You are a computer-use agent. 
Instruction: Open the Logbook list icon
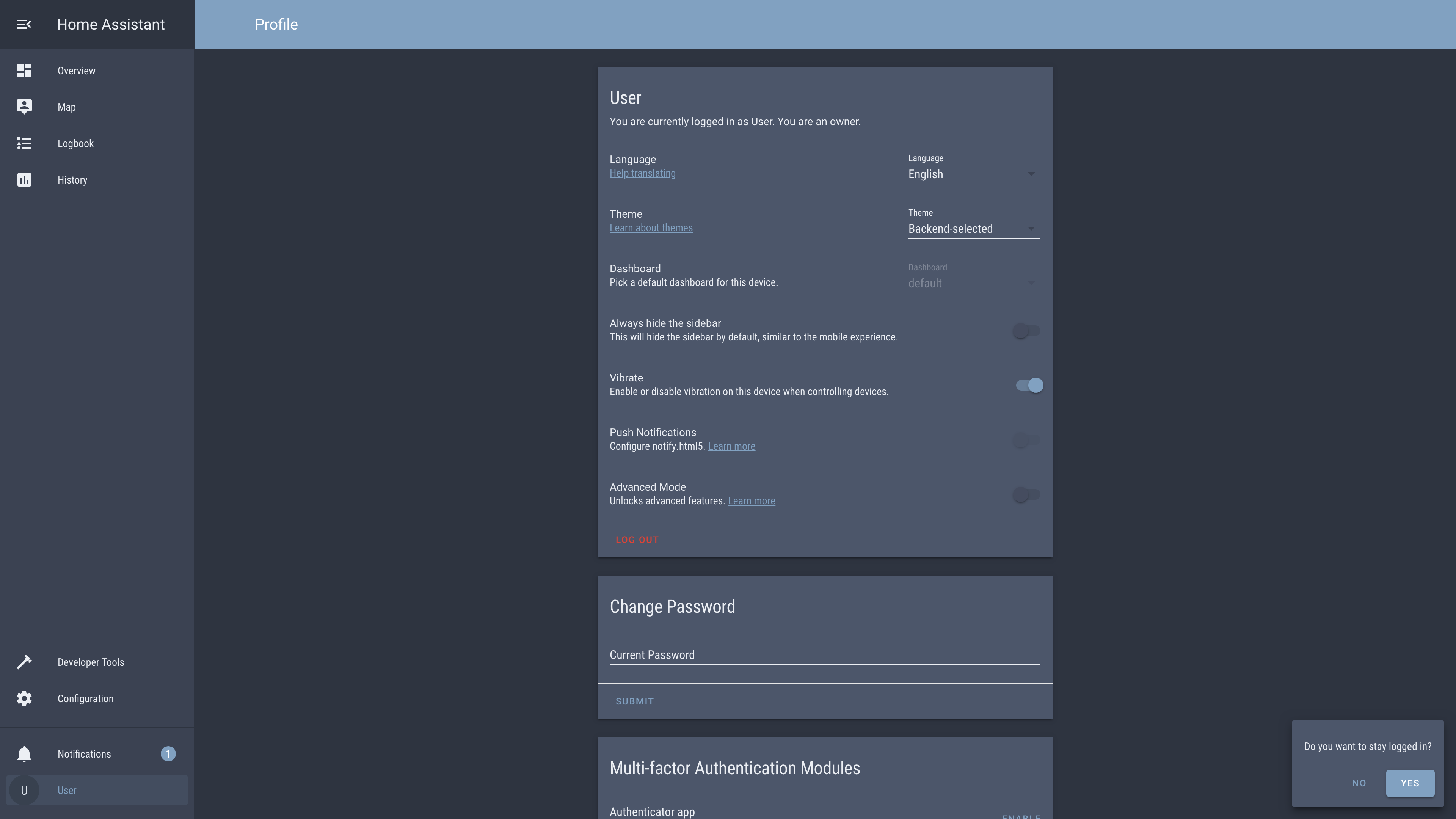(24, 144)
